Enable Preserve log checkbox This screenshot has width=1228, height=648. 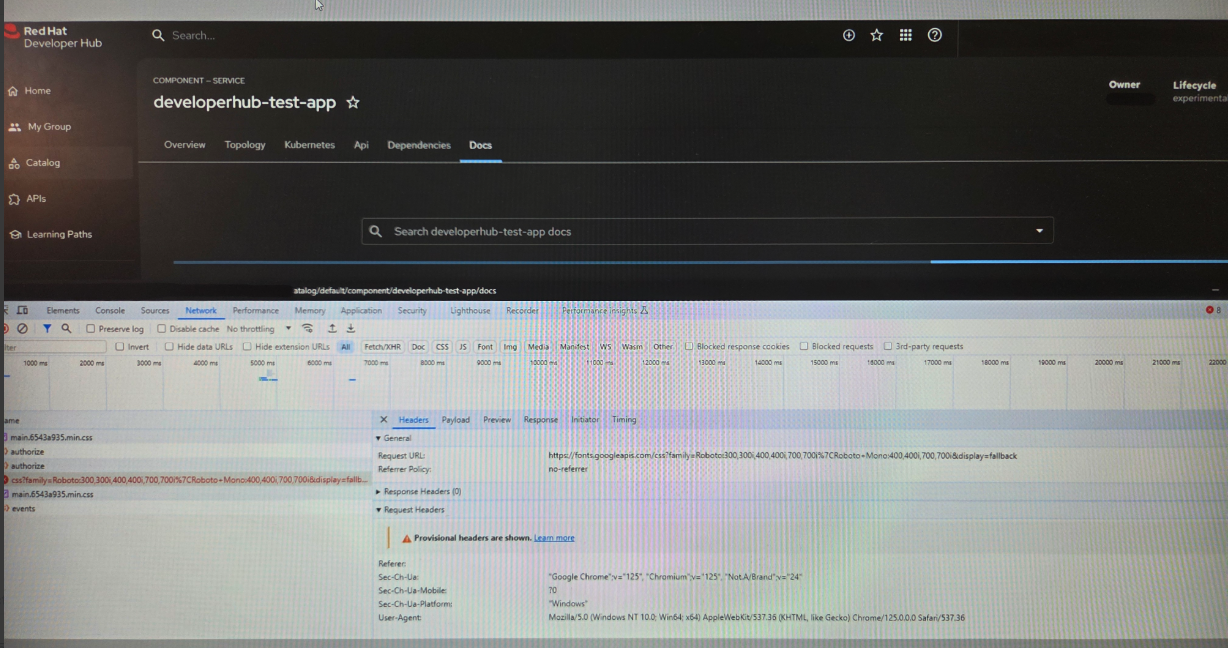[x=91, y=329]
